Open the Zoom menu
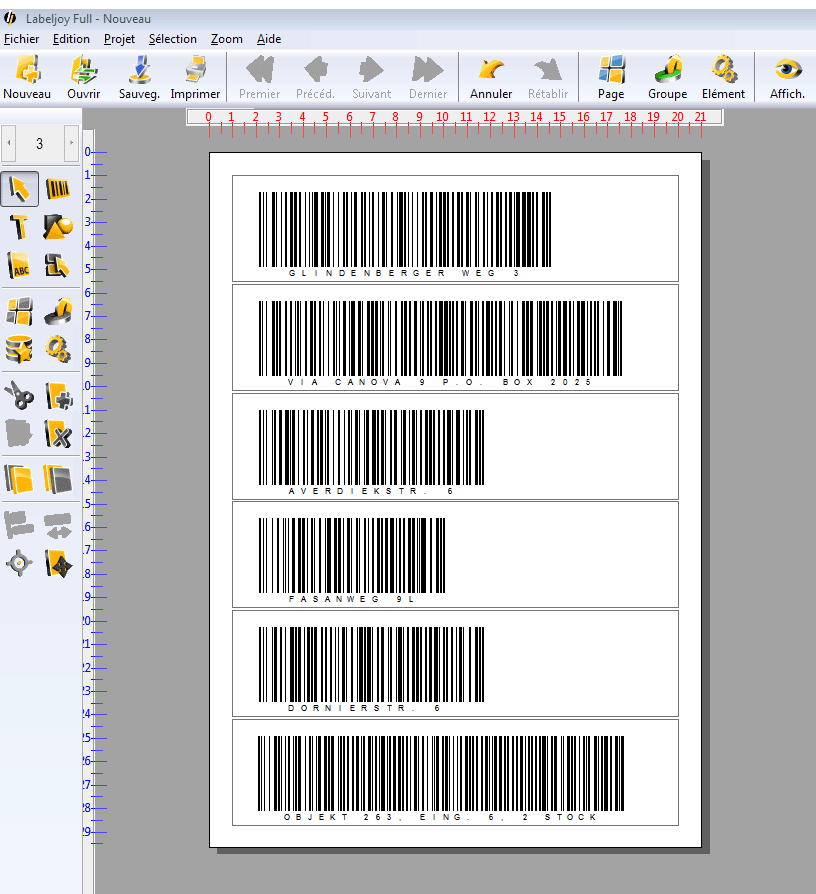 (x=226, y=39)
